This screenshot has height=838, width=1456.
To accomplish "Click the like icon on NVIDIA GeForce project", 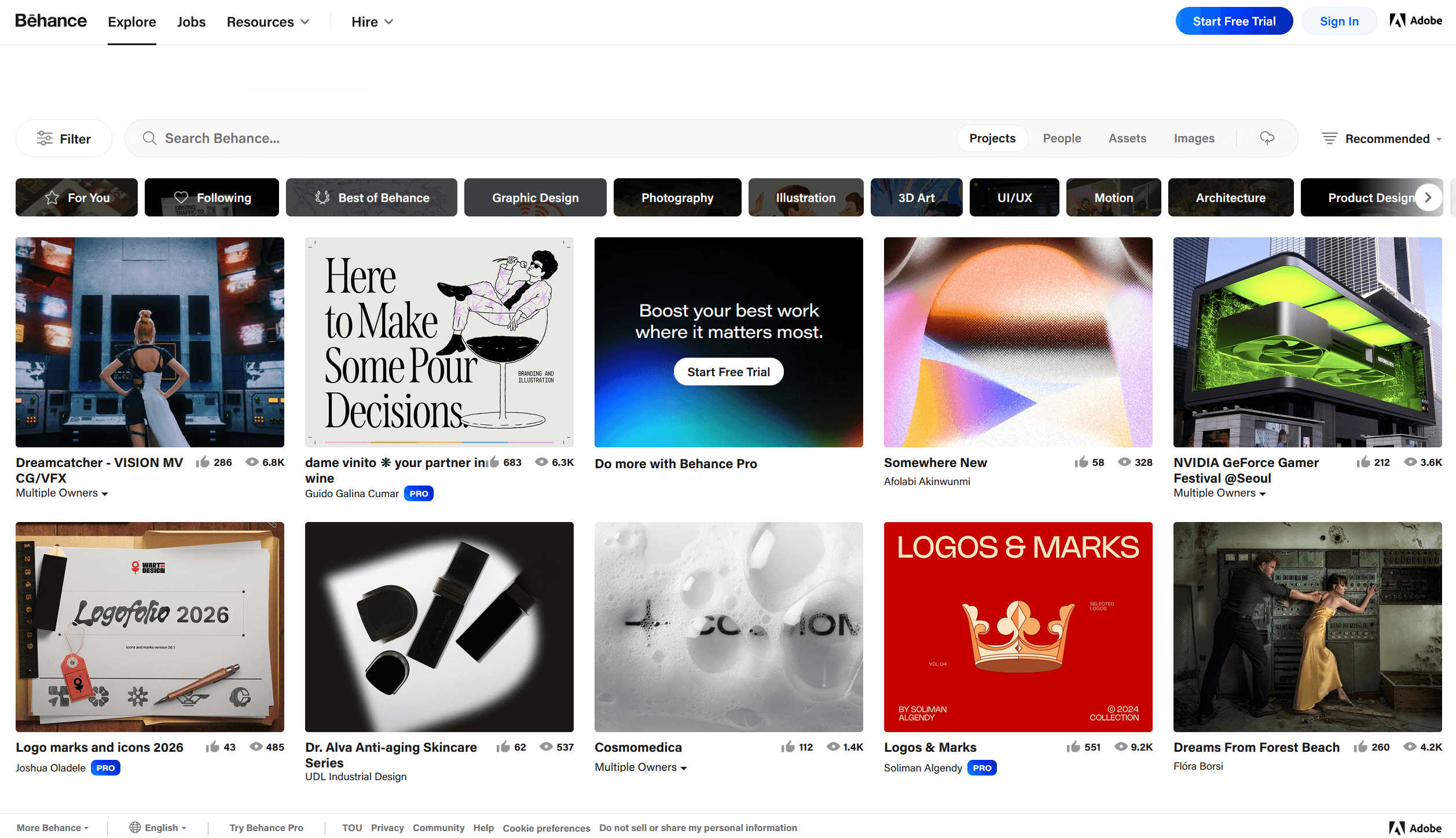I will [1363, 462].
